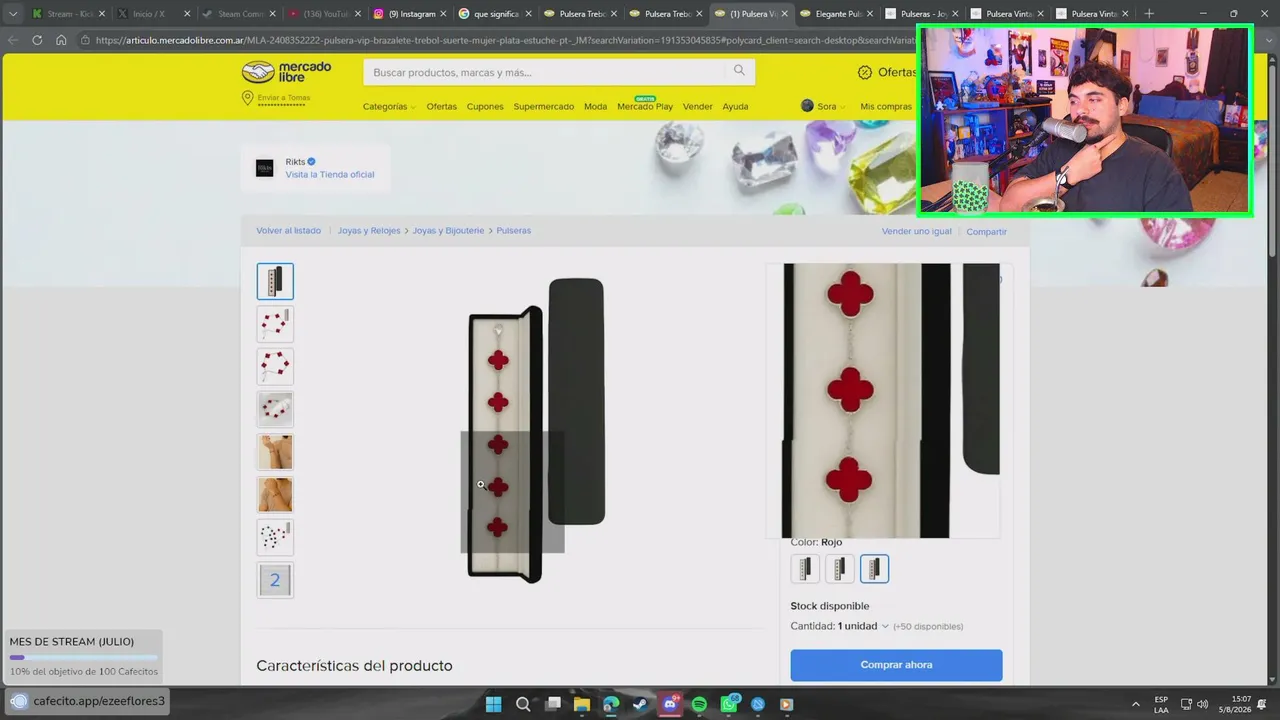This screenshot has width=1280, height=720.
Task: Click the Ofertas discount badge icon in header
Action: [865, 72]
